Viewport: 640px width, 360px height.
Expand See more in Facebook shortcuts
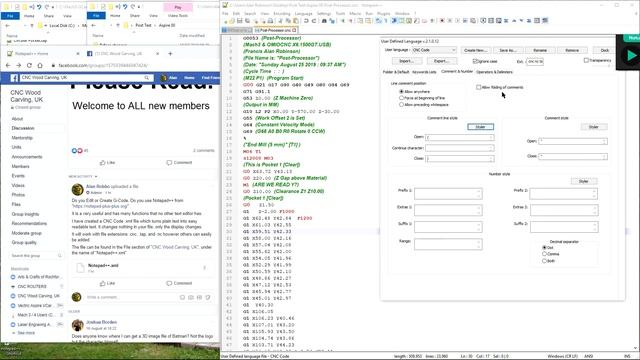(x=26, y=333)
